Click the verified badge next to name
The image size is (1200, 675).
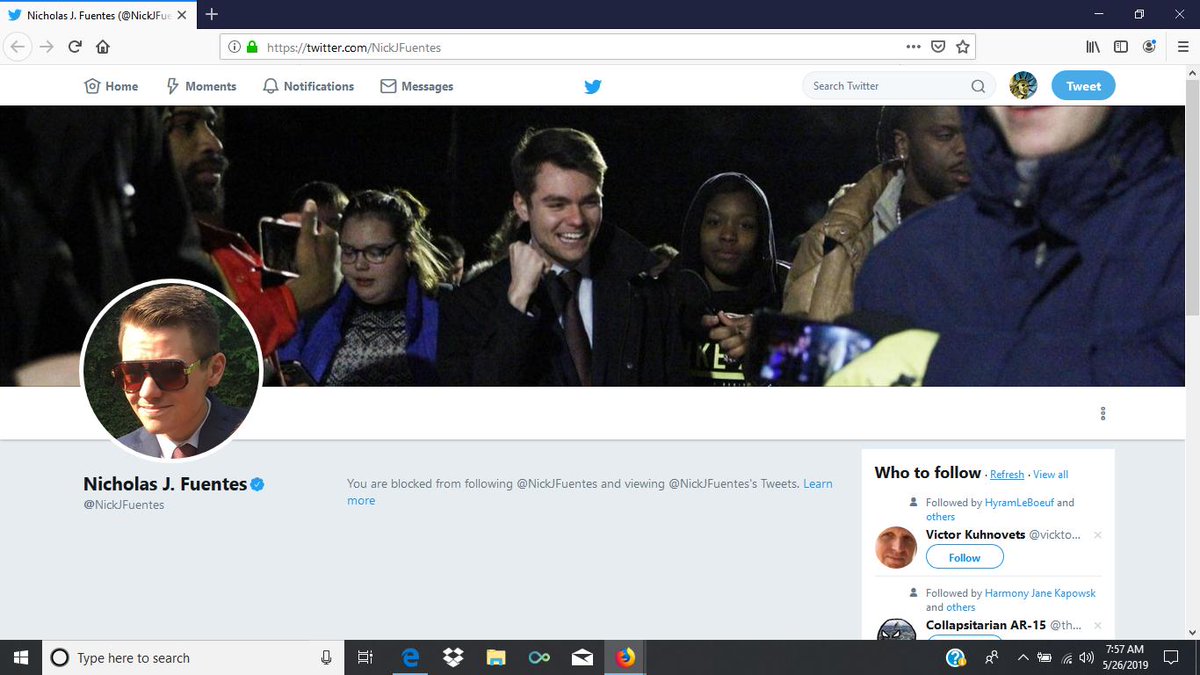coord(257,484)
